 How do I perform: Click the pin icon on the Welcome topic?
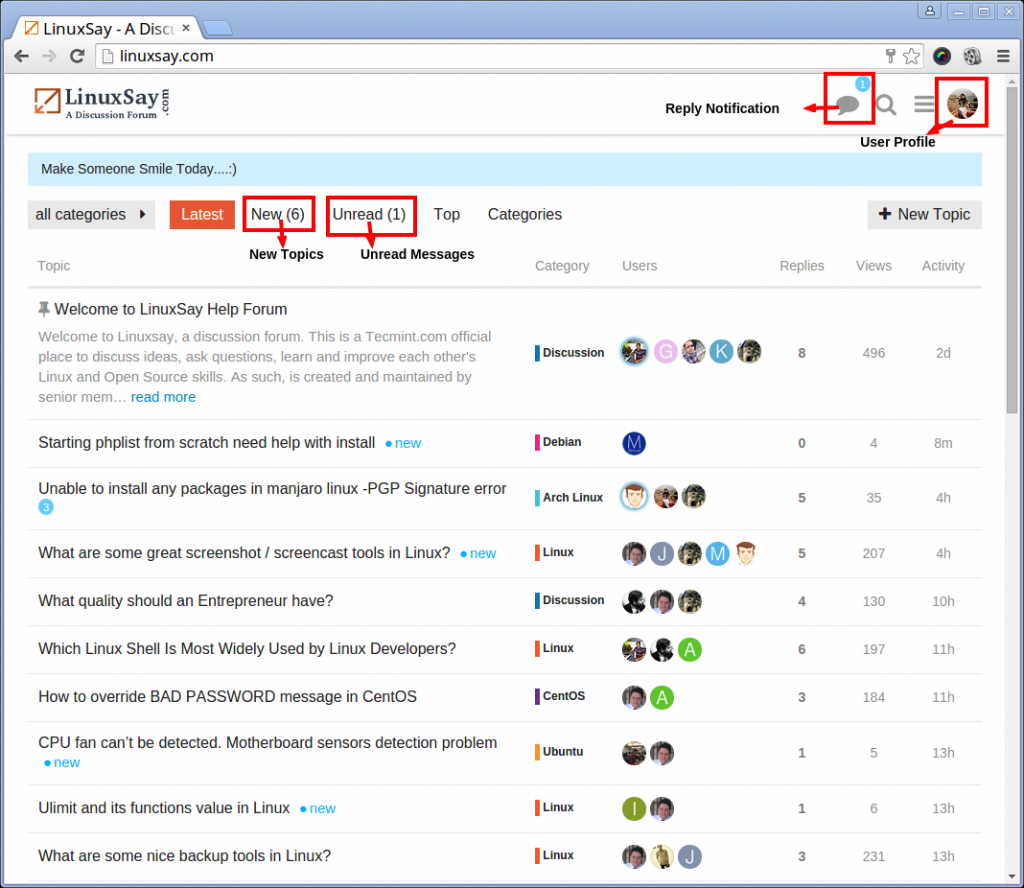click(x=44, y=309)
